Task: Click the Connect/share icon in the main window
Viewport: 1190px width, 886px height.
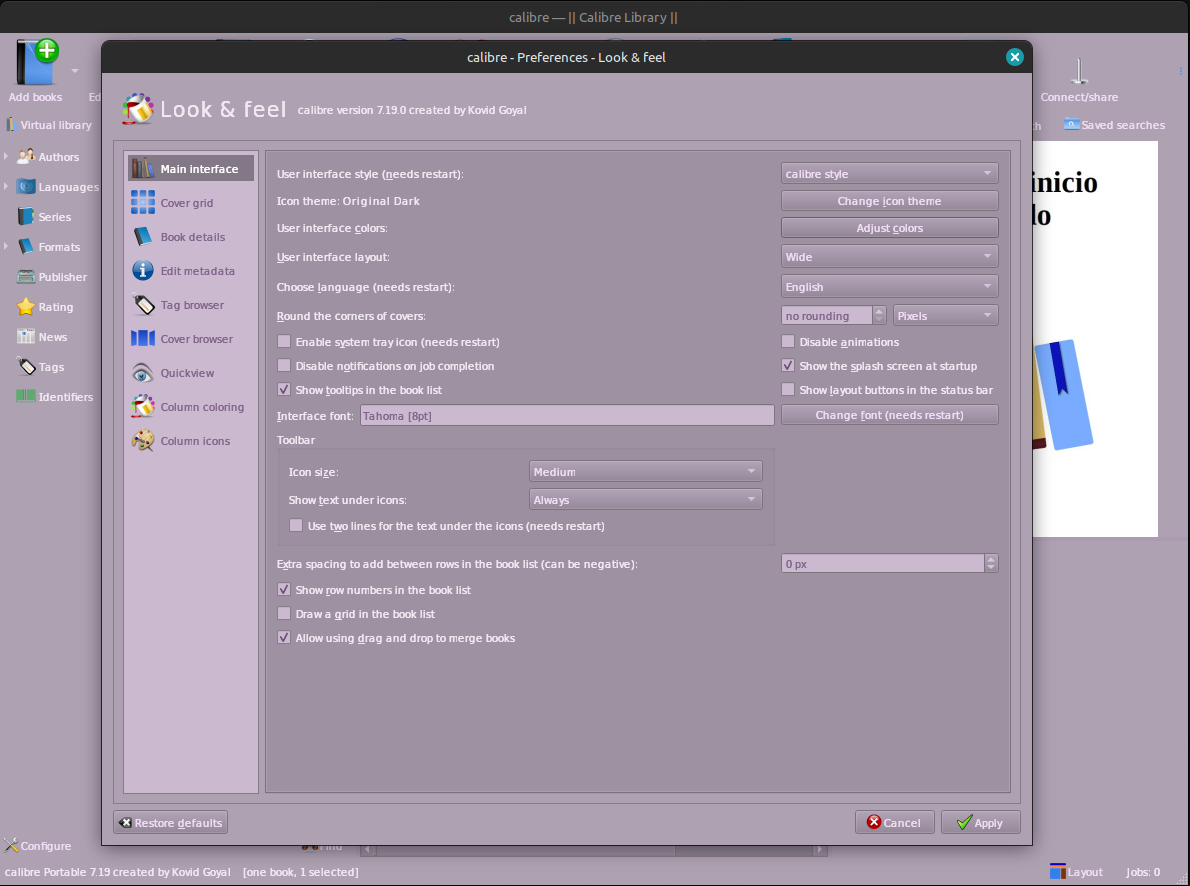Action: (x=1078, y=71)
